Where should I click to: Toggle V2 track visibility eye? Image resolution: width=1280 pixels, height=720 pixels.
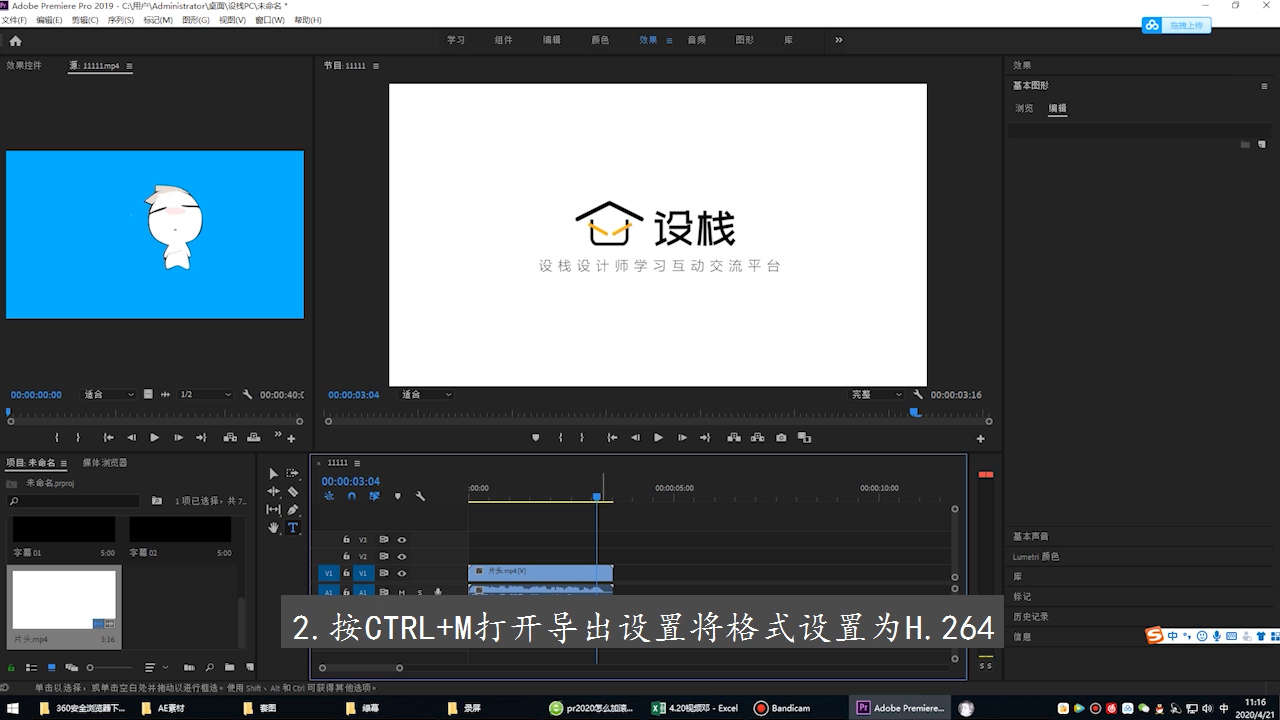[402, 556]
